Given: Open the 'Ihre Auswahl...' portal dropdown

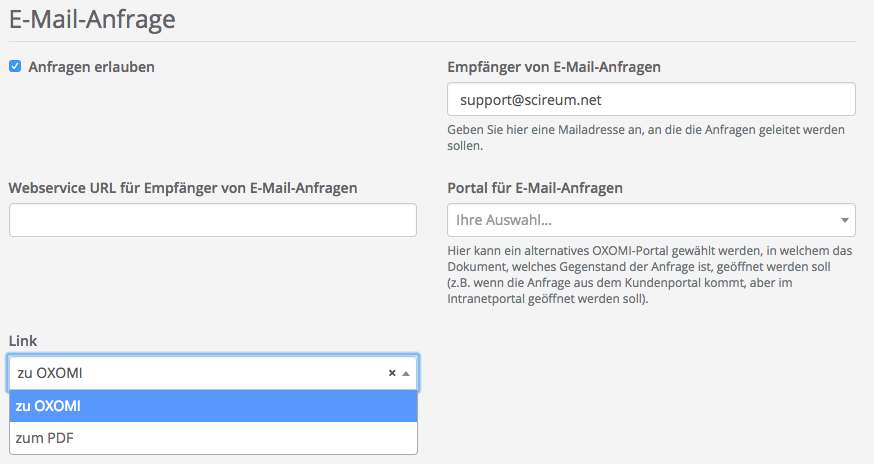Looking at the screenshot, I should (640, 220).
